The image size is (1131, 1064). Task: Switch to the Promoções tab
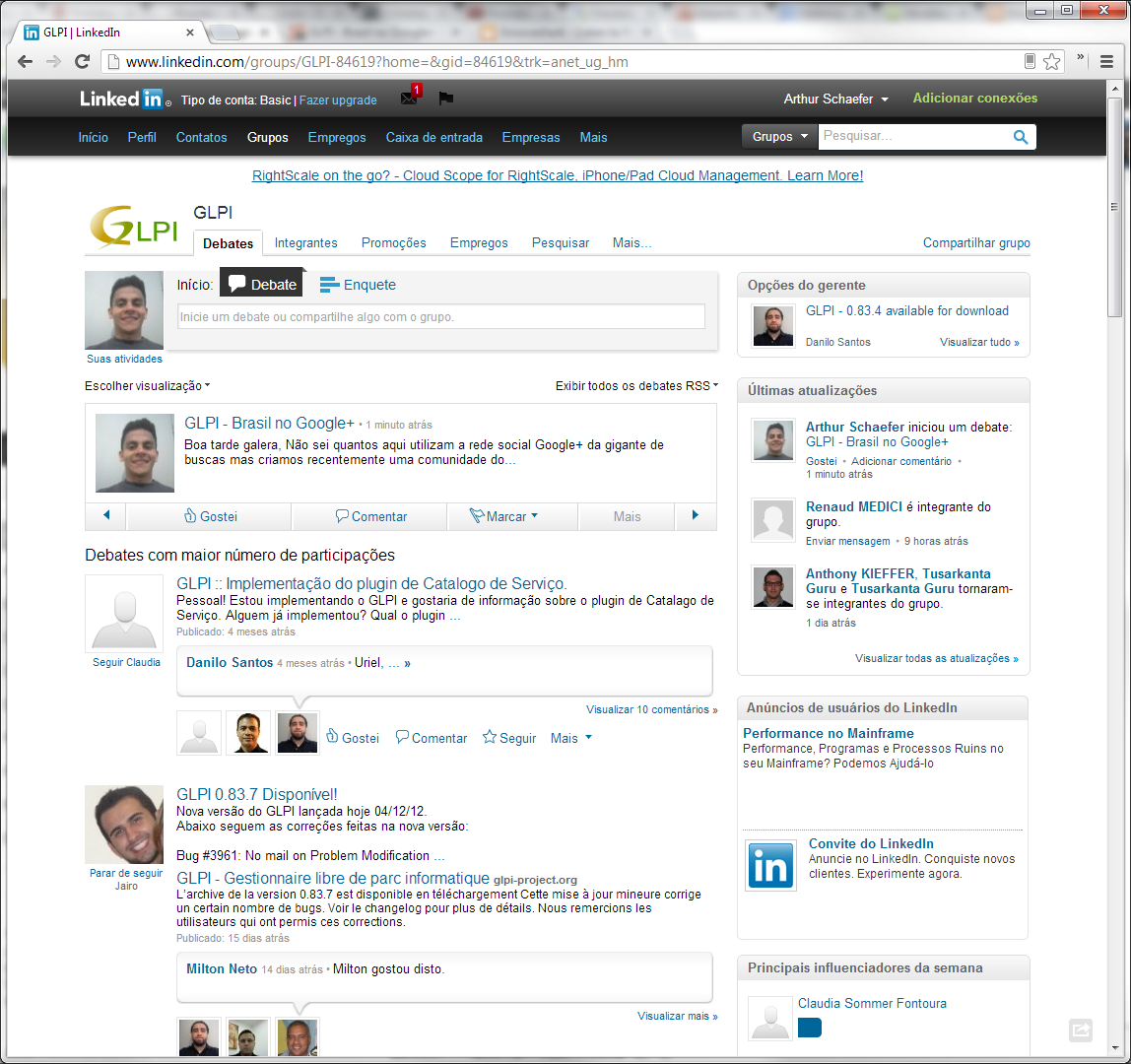394,243
